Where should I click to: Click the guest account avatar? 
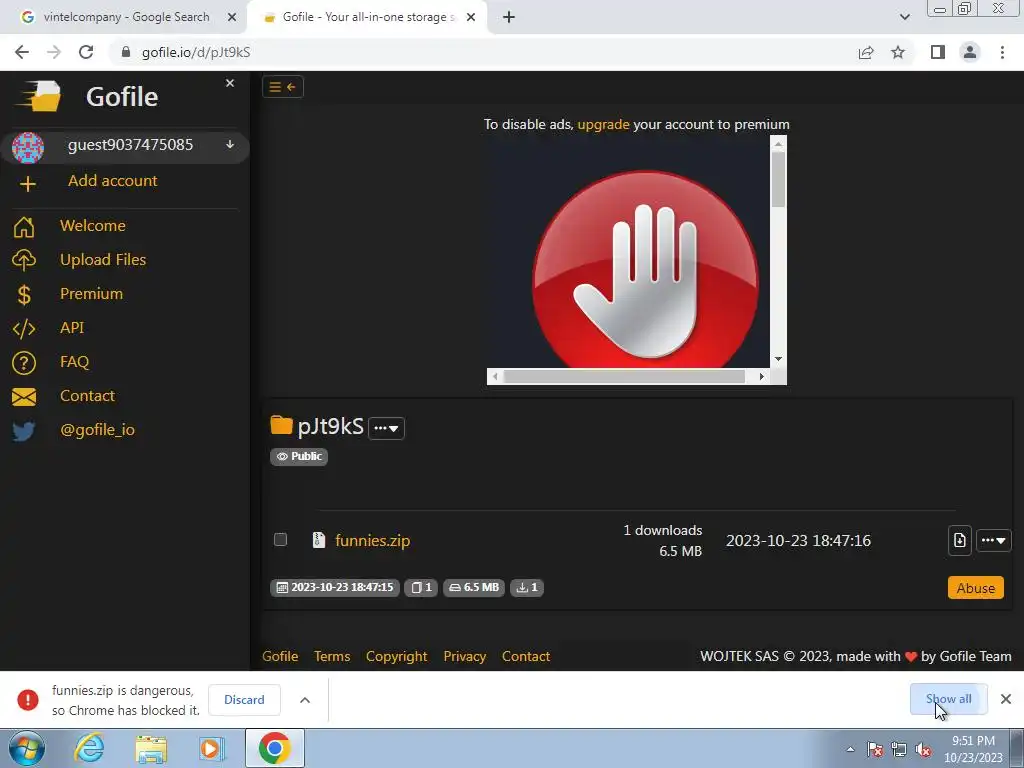(x=27, y=147)
